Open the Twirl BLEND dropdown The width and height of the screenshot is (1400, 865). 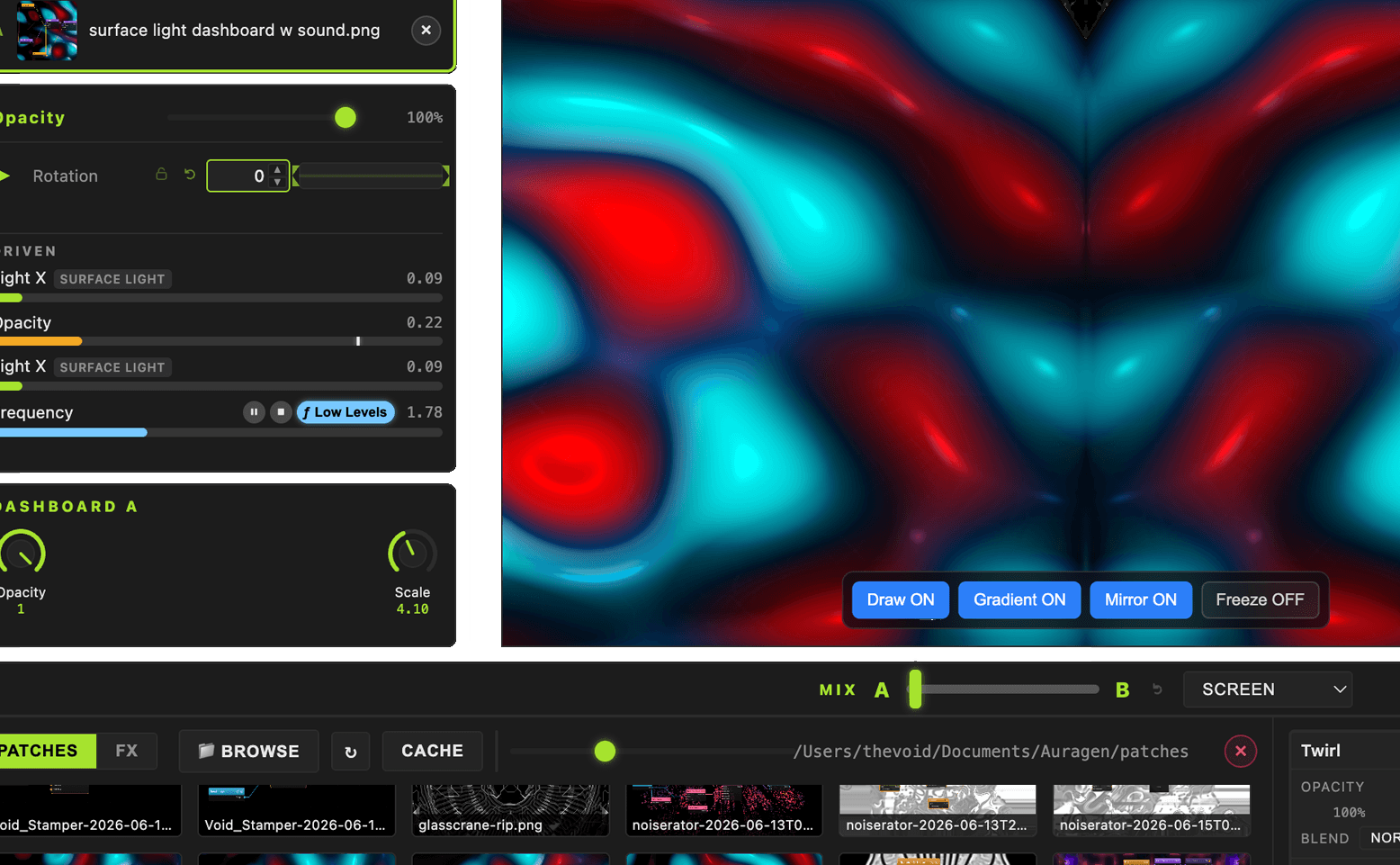click(x=1379, y=838)
